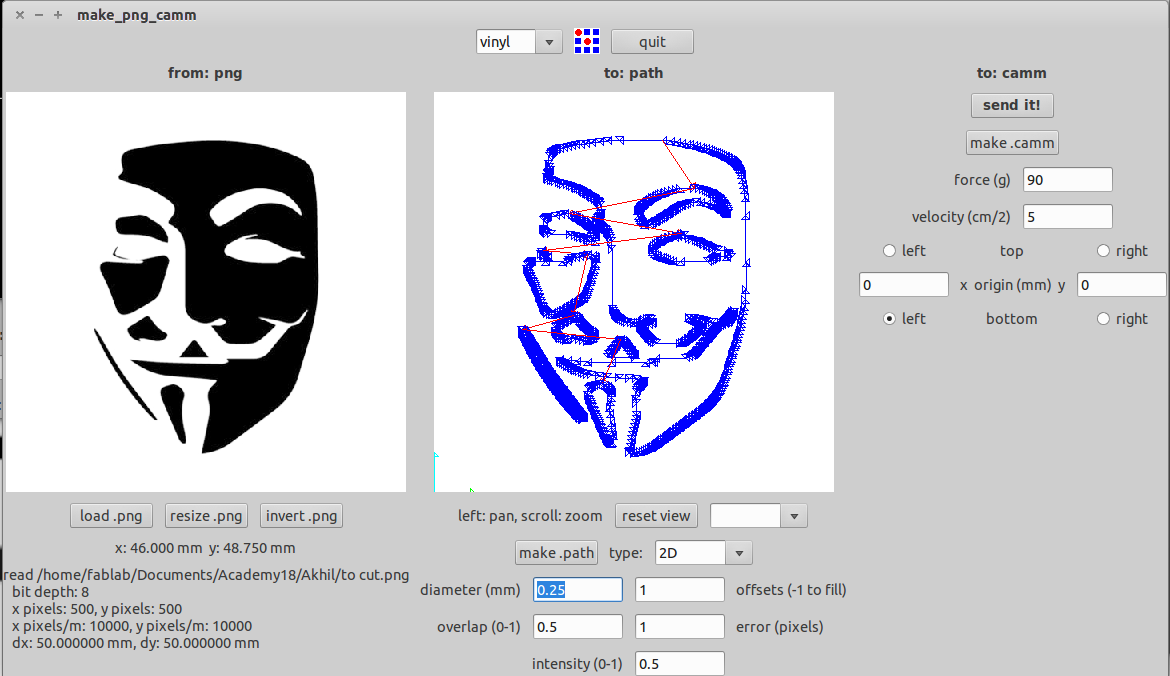Screen dimensions: 1170x676
Task: Click the offsets input field
Action: (x=680, y=589)
